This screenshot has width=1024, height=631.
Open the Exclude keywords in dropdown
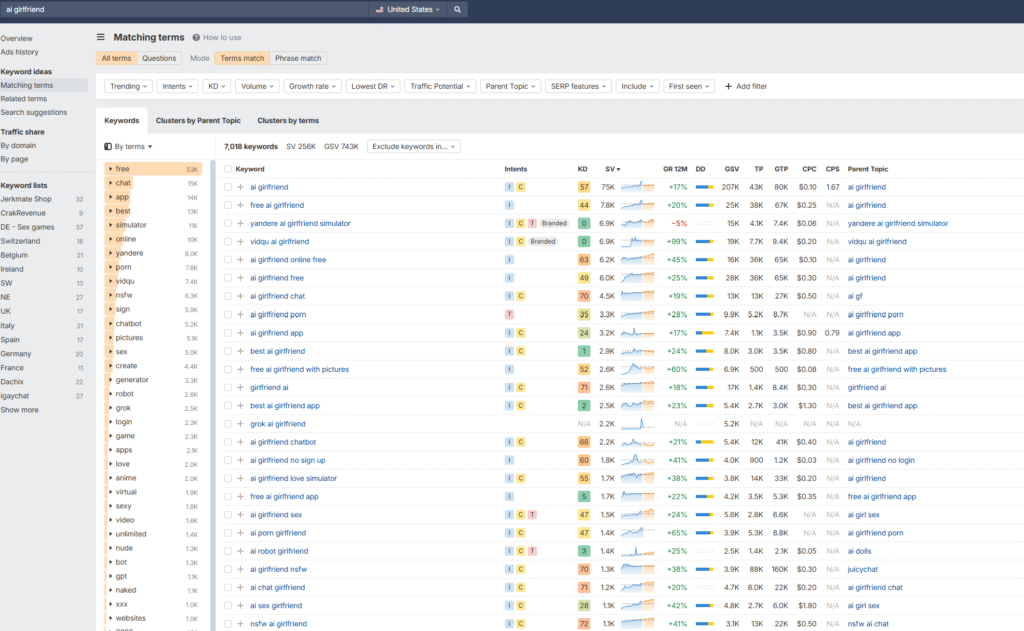coord(414,146)
